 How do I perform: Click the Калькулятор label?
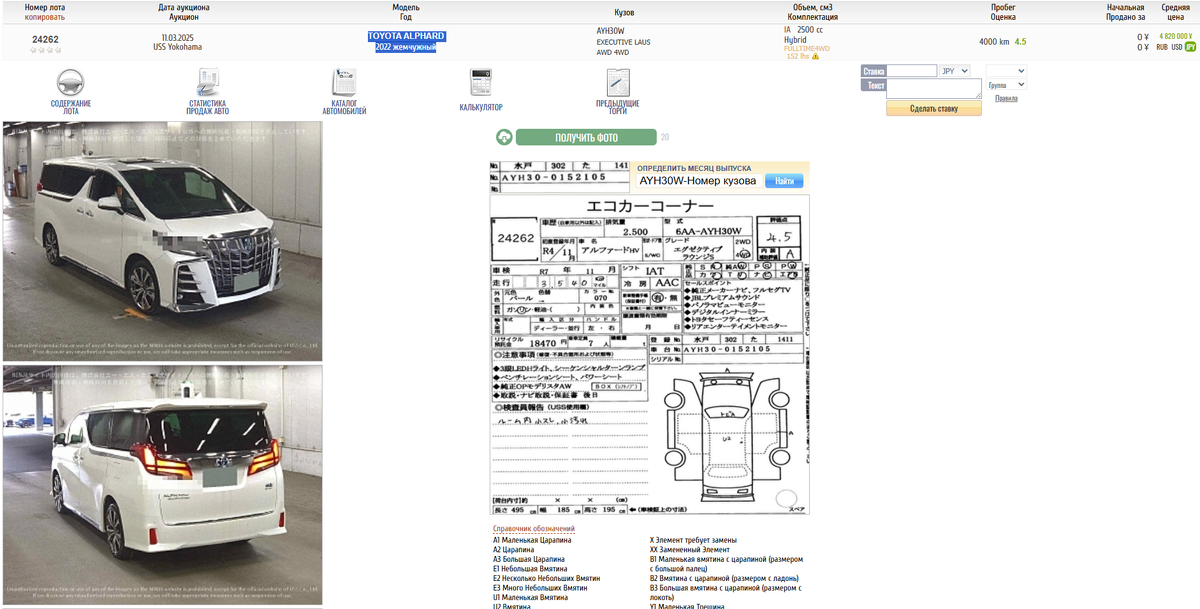tap(481, 107)
